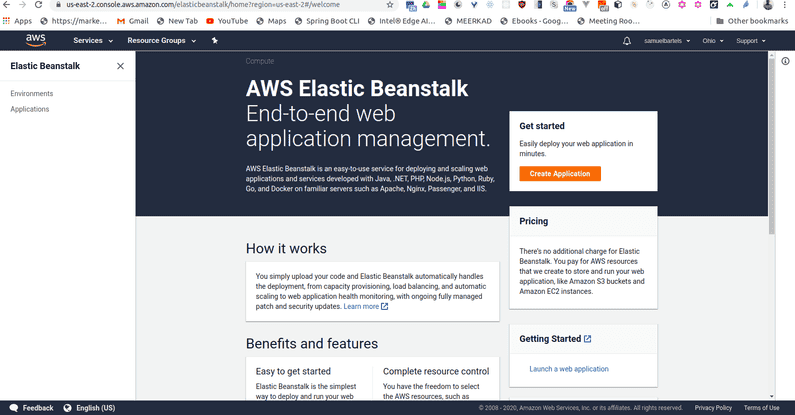Click the Create Application button
This screenshot has height=415, width=795.
pos(560,174)
